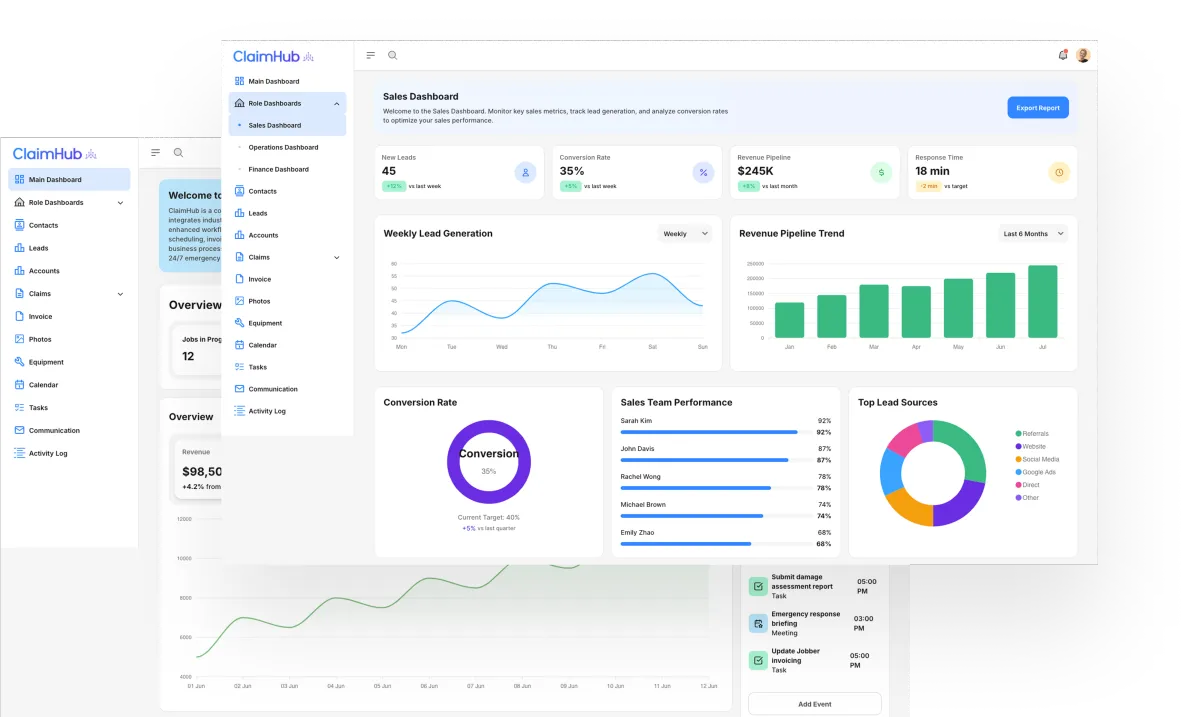Click the notification bell icon
1200x717 pixels.
click(x=1063, y=55)
